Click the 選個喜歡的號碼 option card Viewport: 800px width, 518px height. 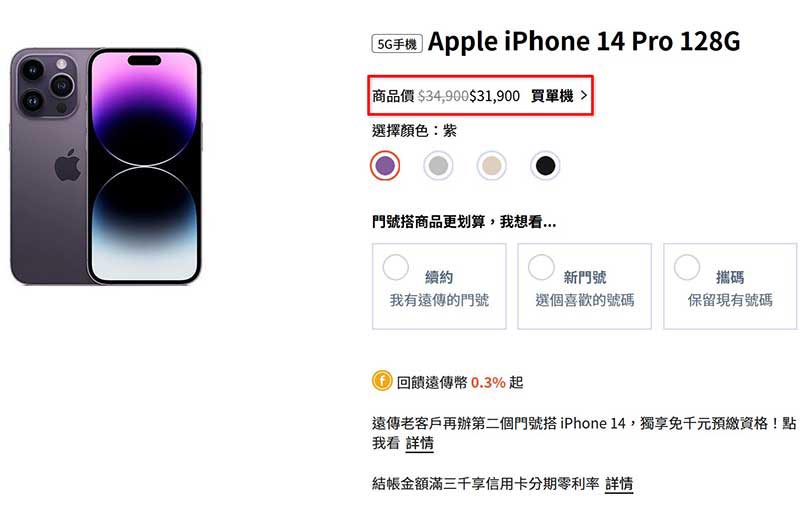585,286
